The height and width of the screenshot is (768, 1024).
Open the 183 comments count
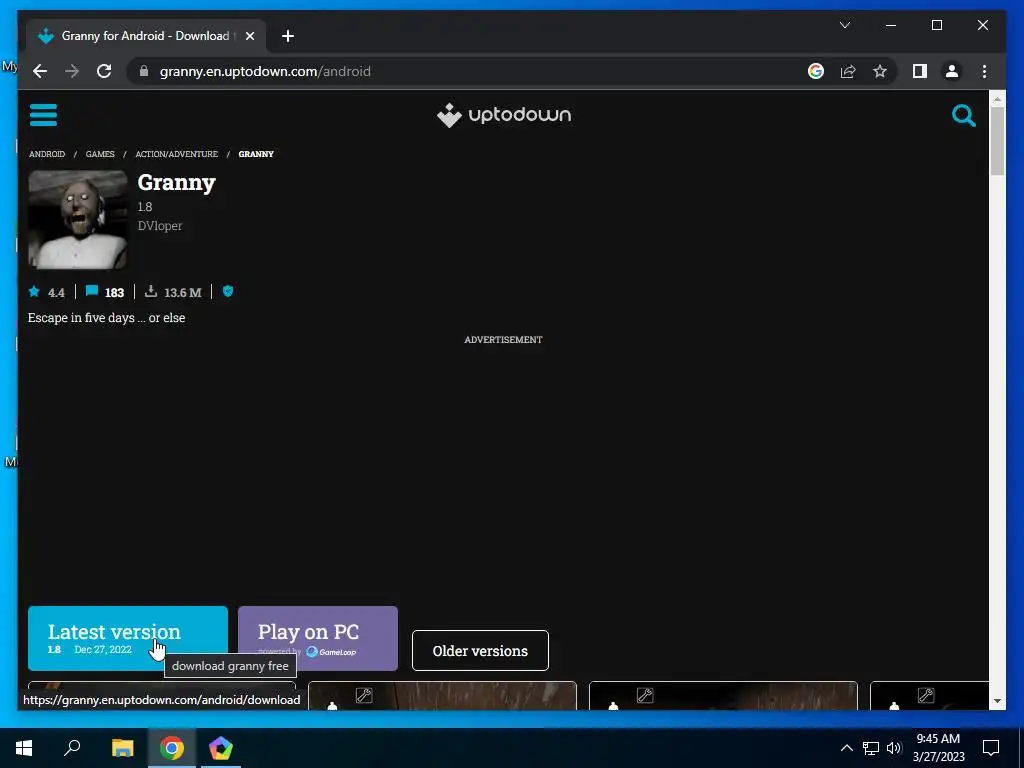click(x=105, y=292)
